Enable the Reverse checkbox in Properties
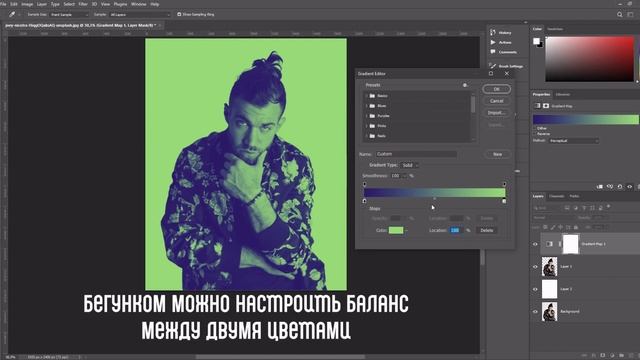Screen dimensions: 640x360 click(x=534, y=134)
